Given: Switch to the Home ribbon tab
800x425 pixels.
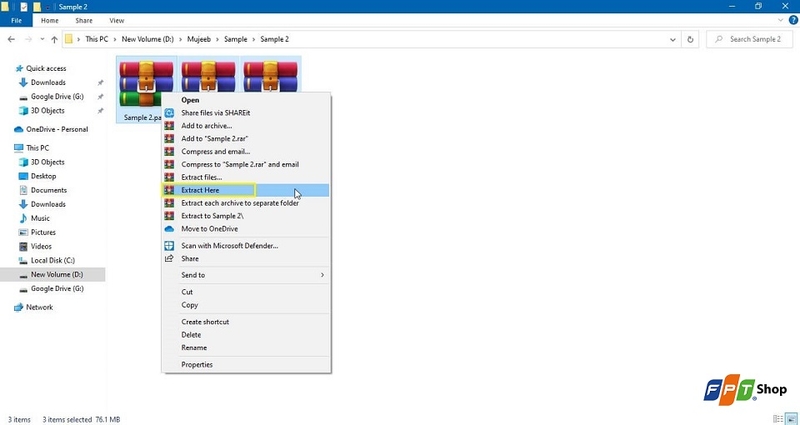Looking at the screenshot, I should (x=49, y=20).
